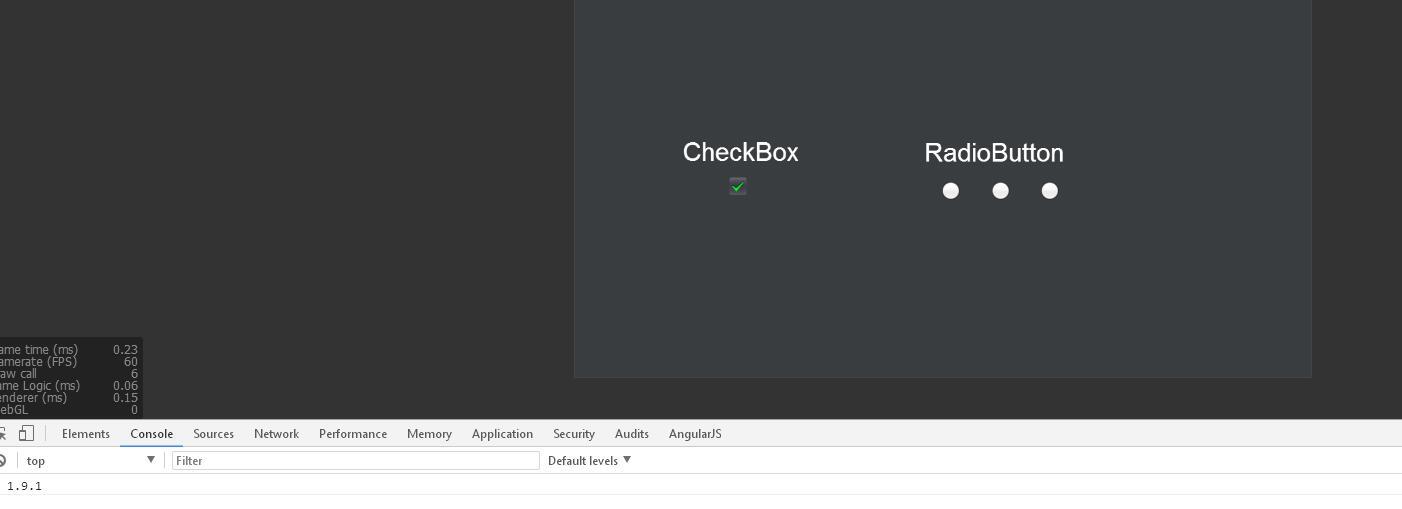The height and width of the screenshot is (509, 1402).
Task: Click the Renderer (ms) stat row
Action: click(x=69, y=398)
